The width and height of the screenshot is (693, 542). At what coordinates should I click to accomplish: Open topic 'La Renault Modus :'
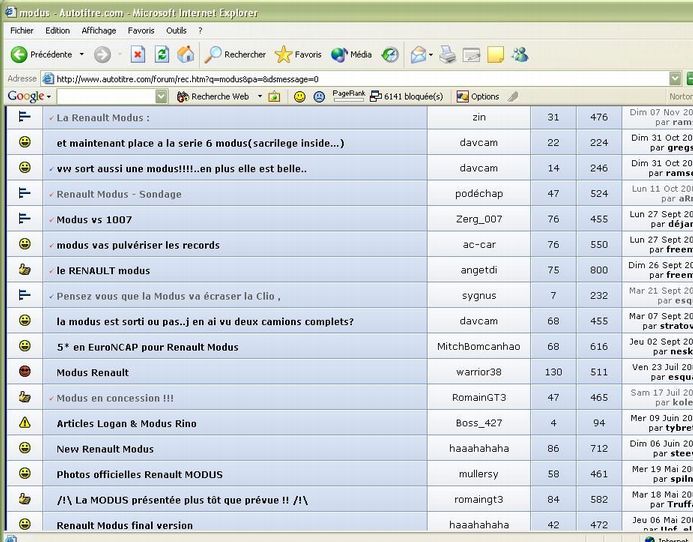(103, 118)
